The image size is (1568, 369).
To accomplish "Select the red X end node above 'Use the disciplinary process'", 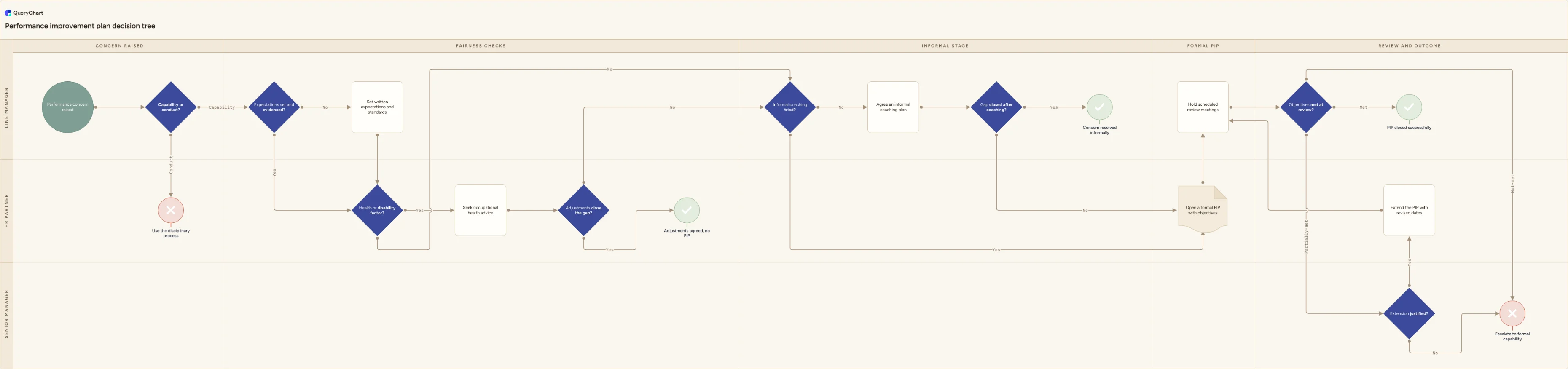I will [171, 210].
